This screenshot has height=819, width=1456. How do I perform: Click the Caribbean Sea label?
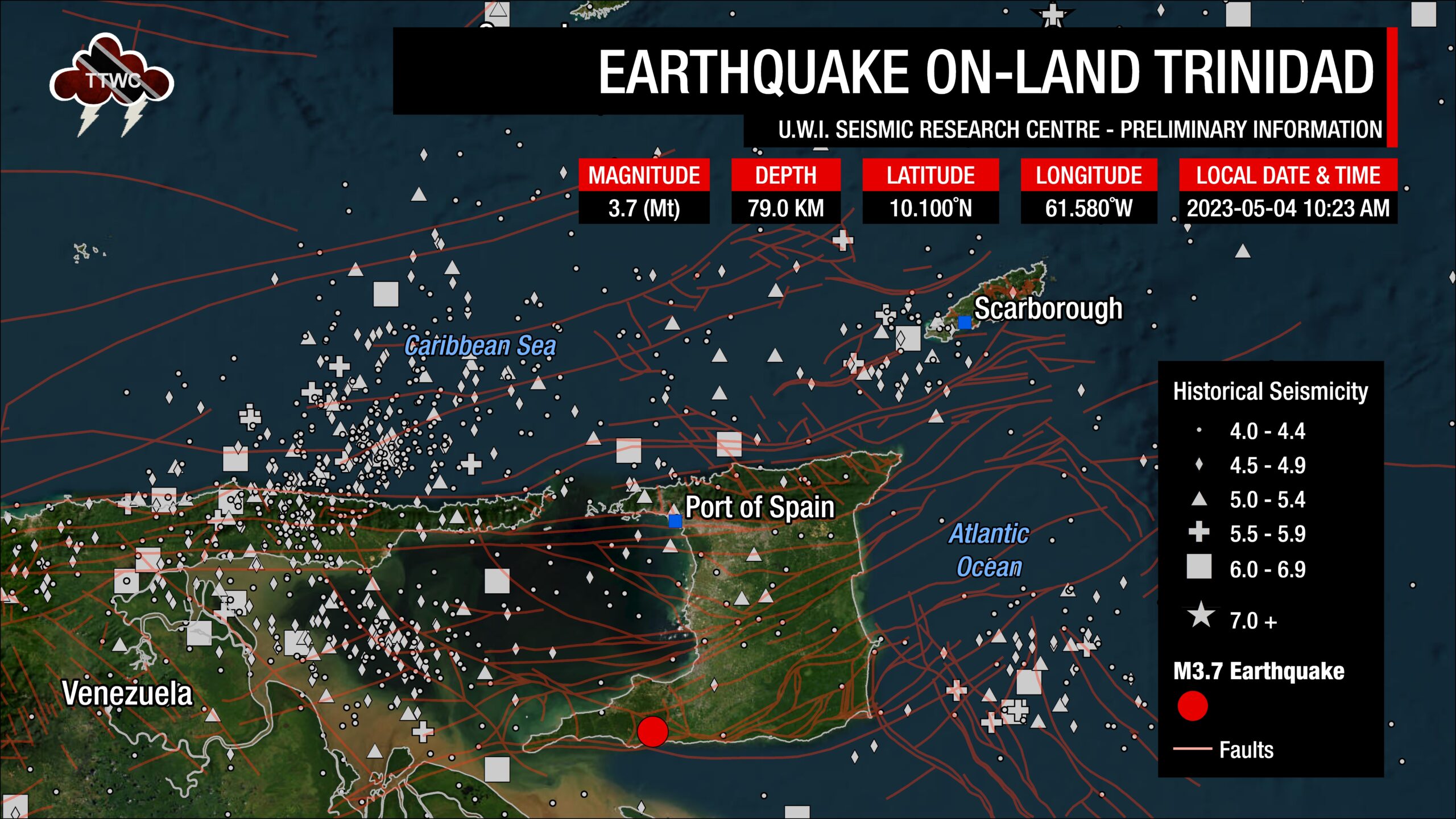480,346
